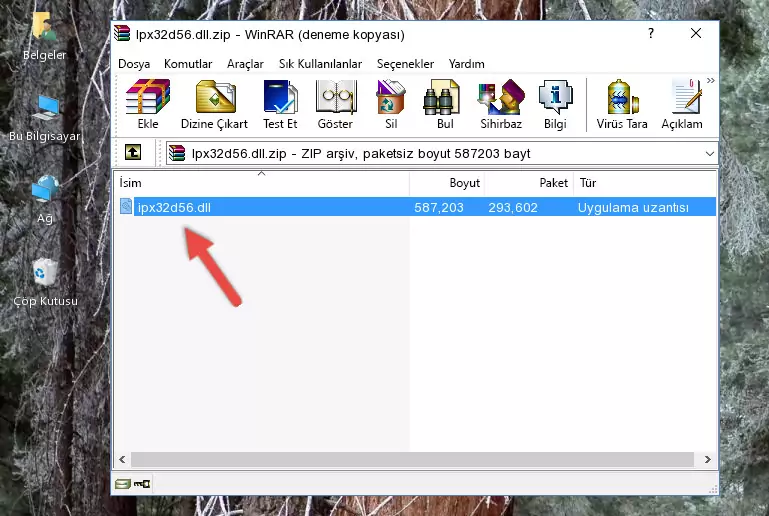Click the Uygulama uzantısı type cell
769x516 pixels.
[633, 207]
